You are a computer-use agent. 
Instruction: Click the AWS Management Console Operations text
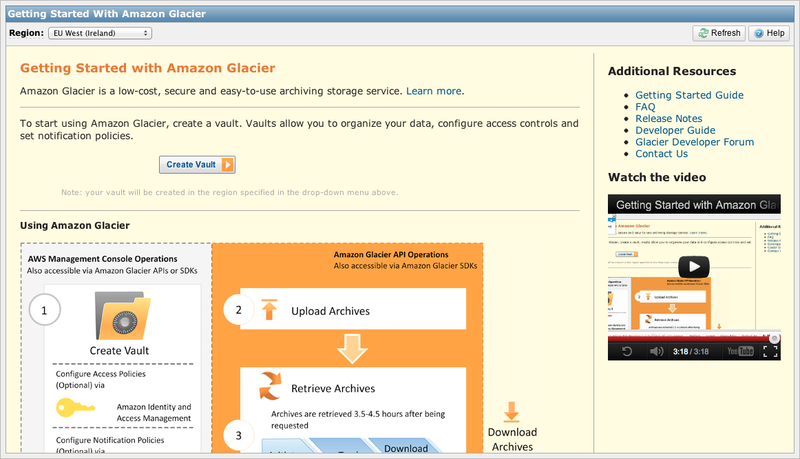(x=103, y=259)
